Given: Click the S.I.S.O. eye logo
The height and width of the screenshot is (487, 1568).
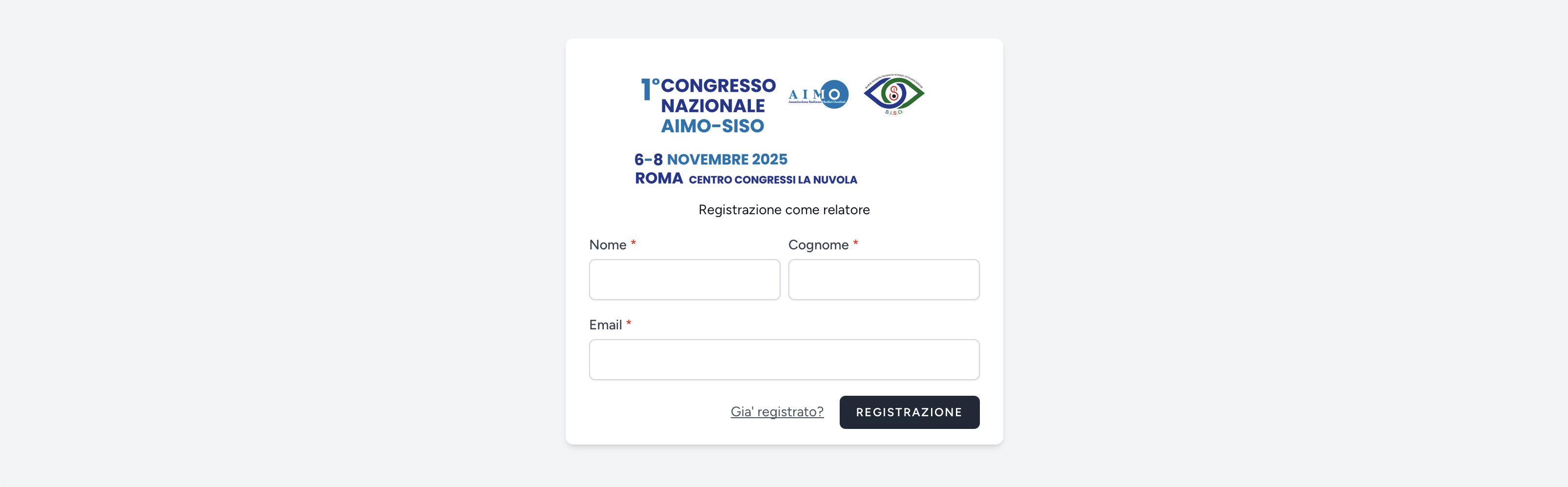Looking at the screenshot, I should (893, 94).
